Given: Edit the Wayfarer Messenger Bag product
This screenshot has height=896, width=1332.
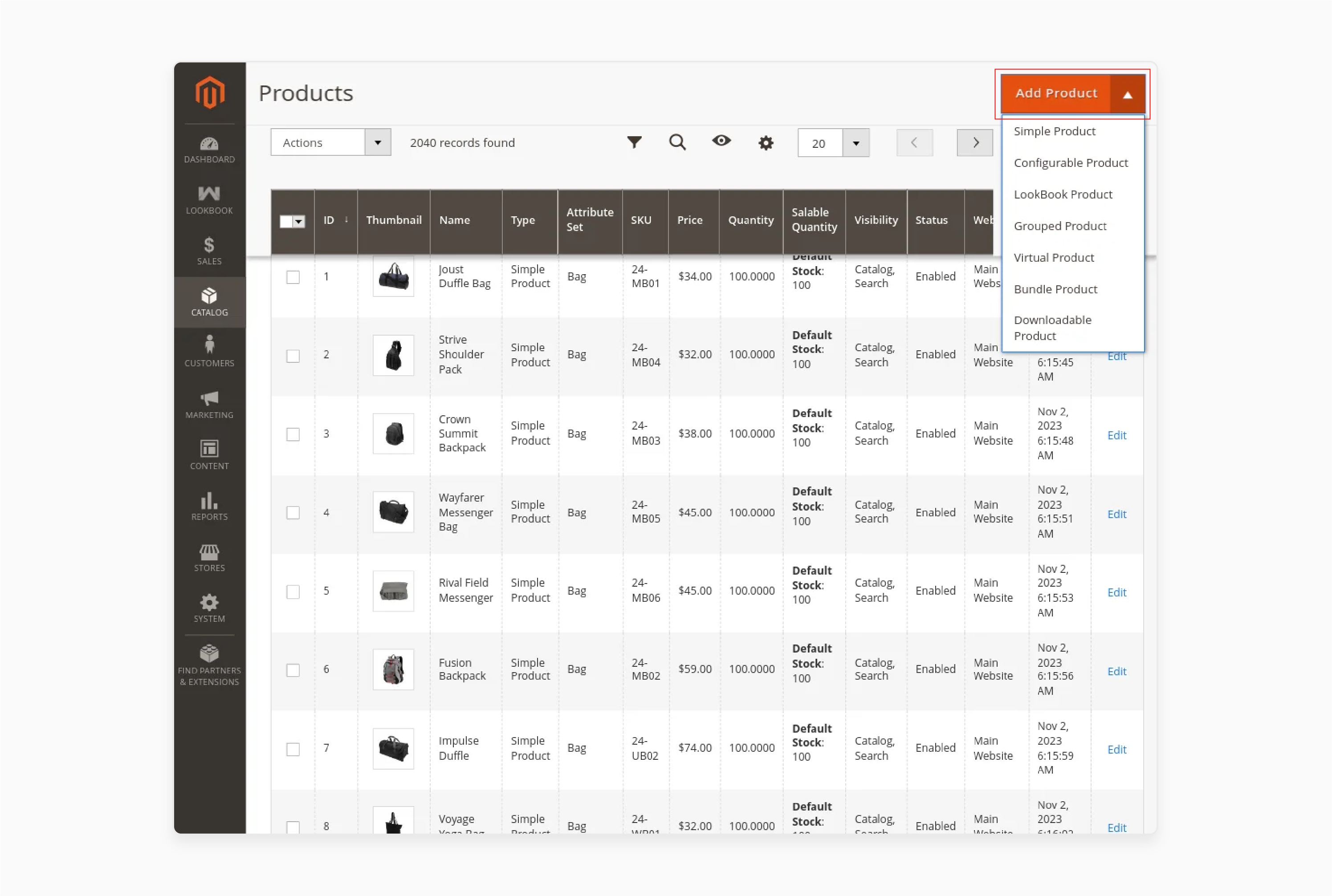Looking at the screenshot, I should click(x=1116, y=514).
